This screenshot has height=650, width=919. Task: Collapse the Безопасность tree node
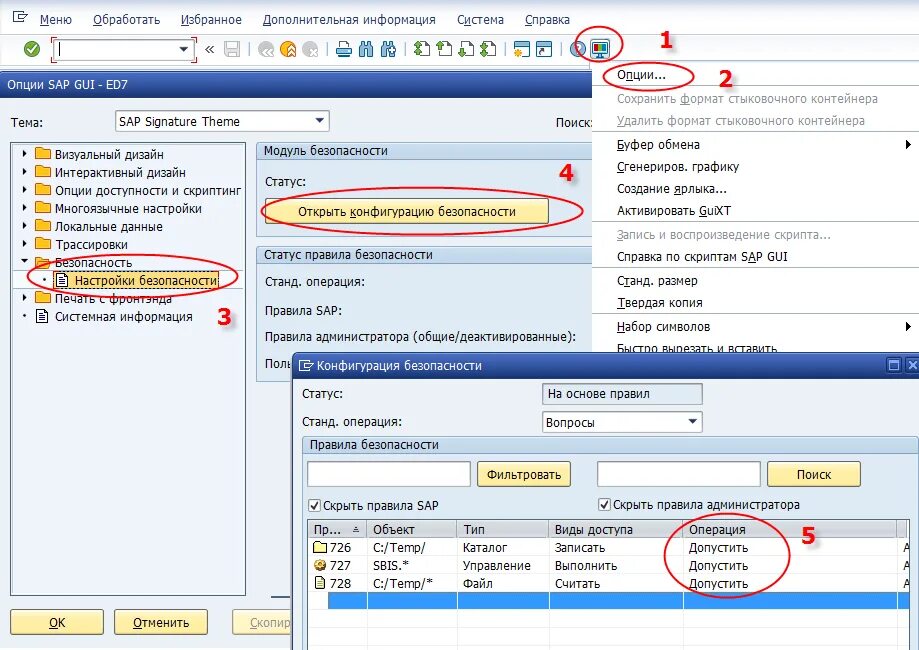24,261
